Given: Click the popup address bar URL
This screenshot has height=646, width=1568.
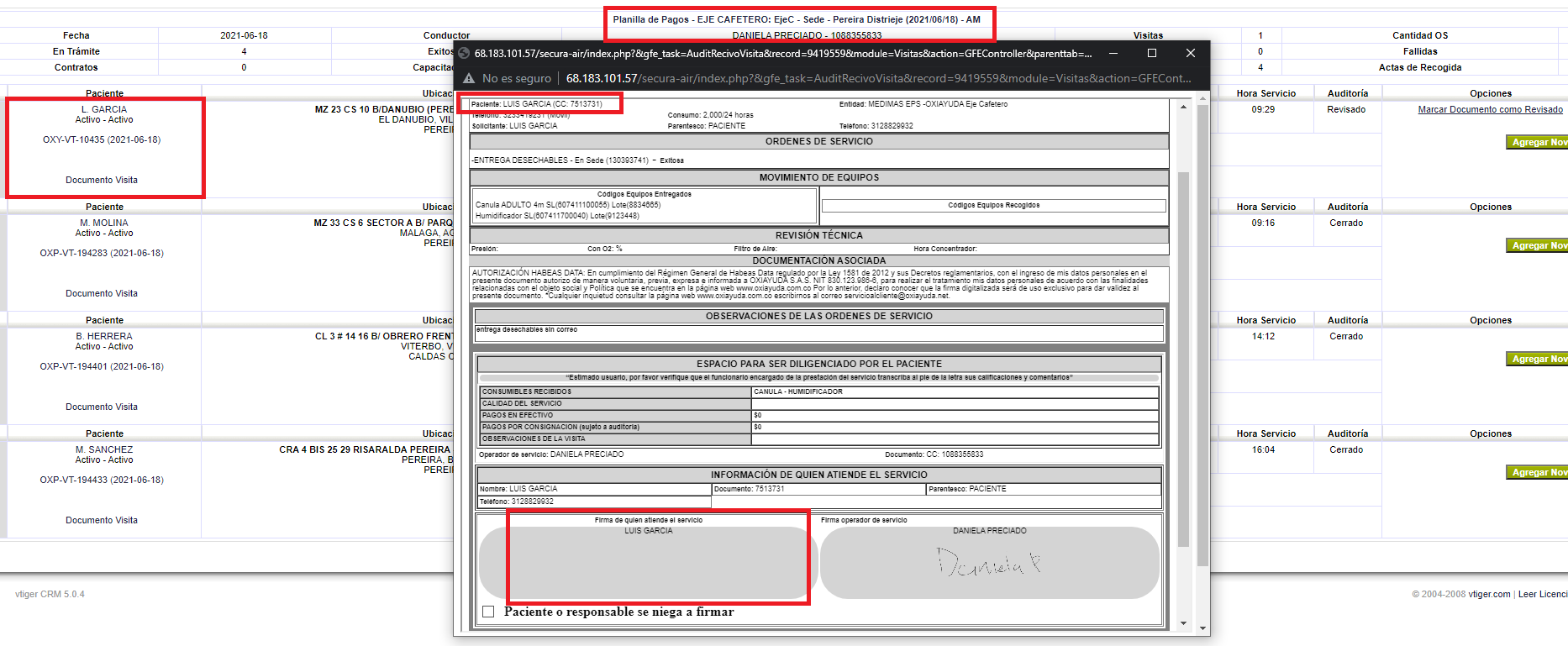Looking at the screenshot, I should pos(878,78).
